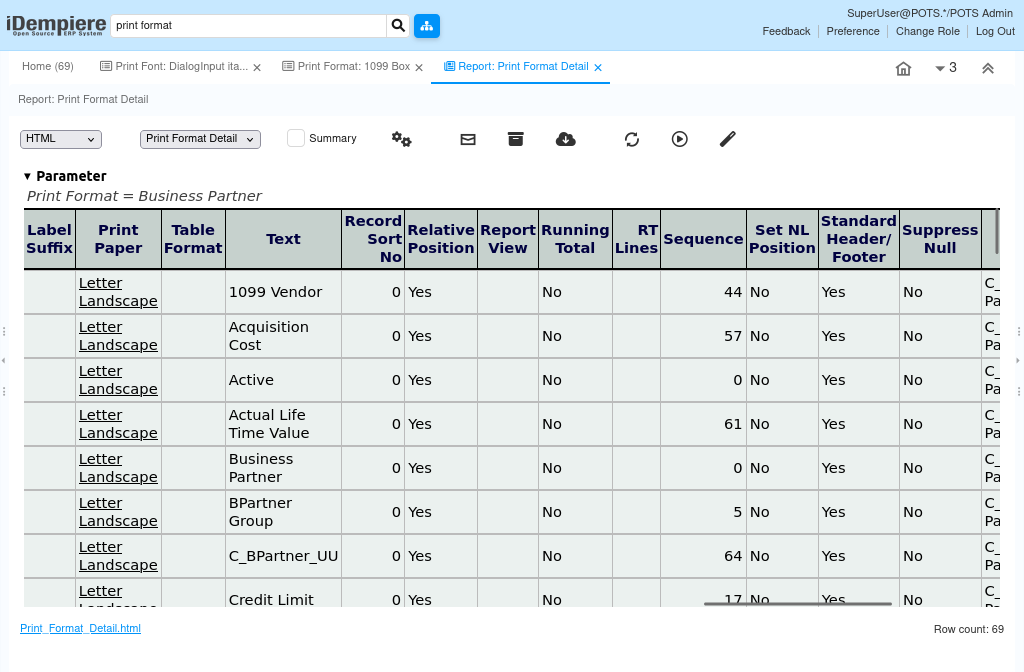Click the Row count: 69 status text

click(968, 629)
